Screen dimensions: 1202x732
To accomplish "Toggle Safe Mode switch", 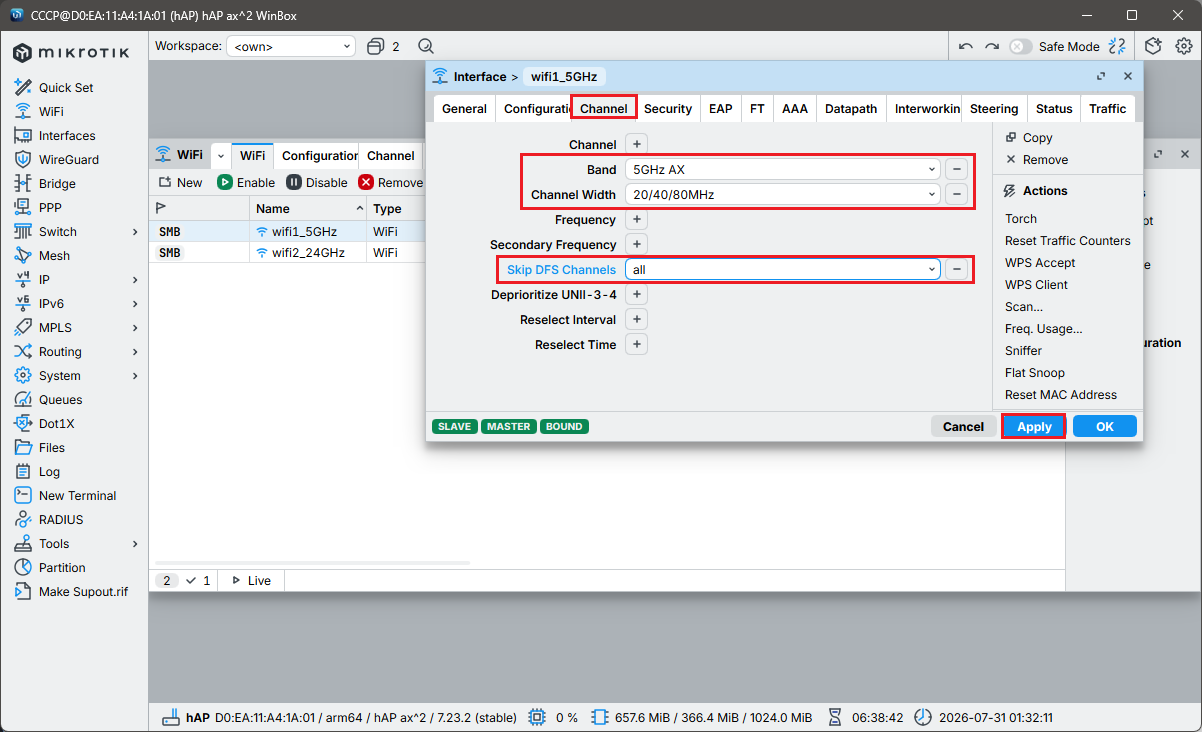I will tap(1020, 46).
